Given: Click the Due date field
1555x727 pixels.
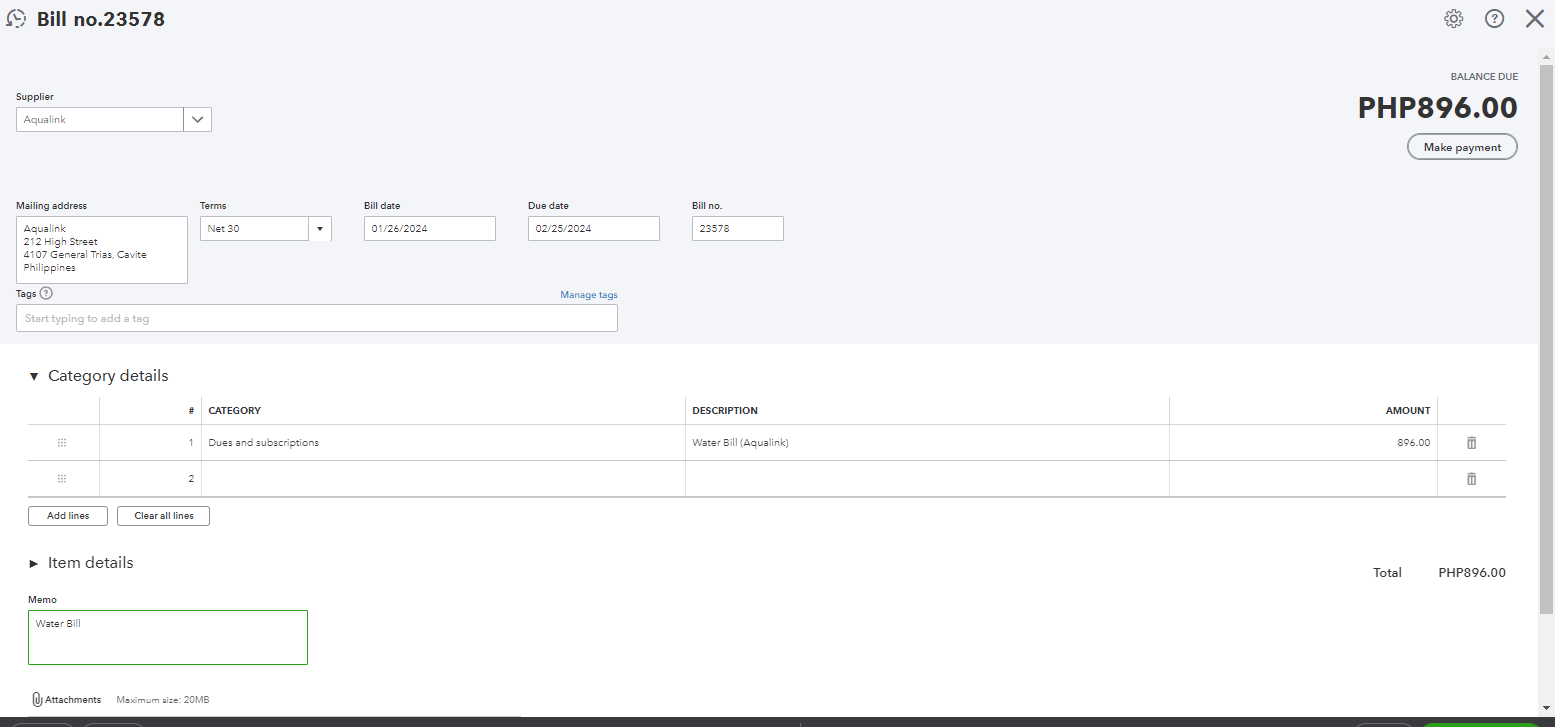Looking at the screenshot, I should [594, 228].
